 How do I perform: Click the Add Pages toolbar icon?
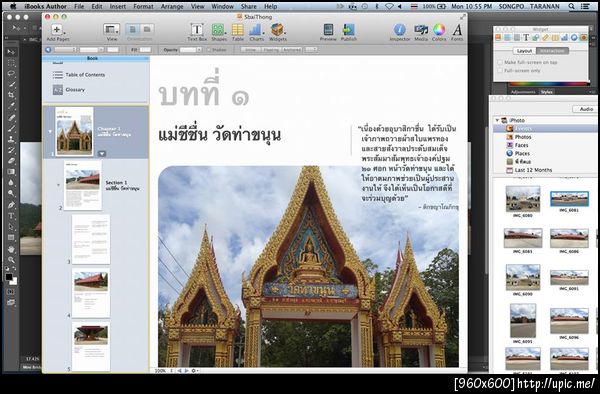tap(57, 30)
